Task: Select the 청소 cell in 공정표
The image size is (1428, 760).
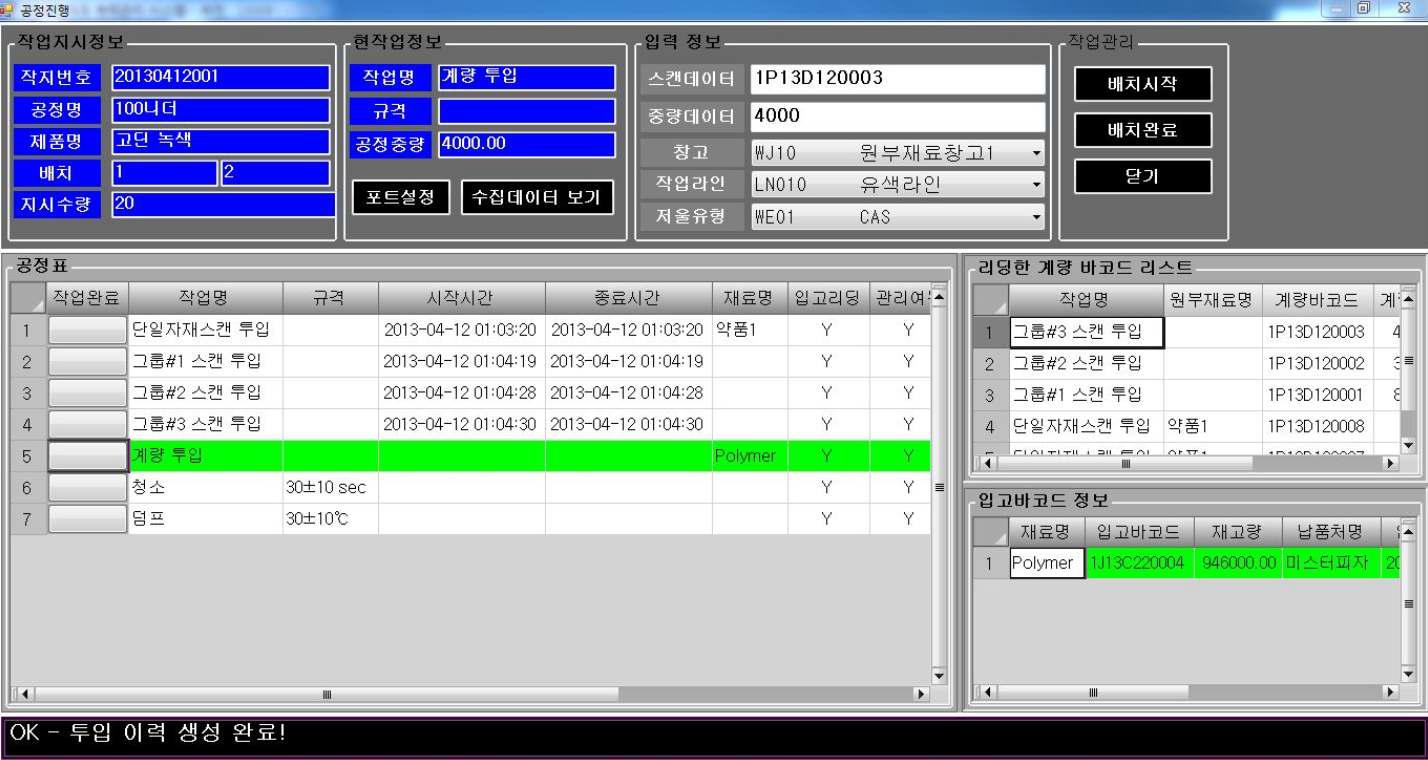Action: point(205,487)
